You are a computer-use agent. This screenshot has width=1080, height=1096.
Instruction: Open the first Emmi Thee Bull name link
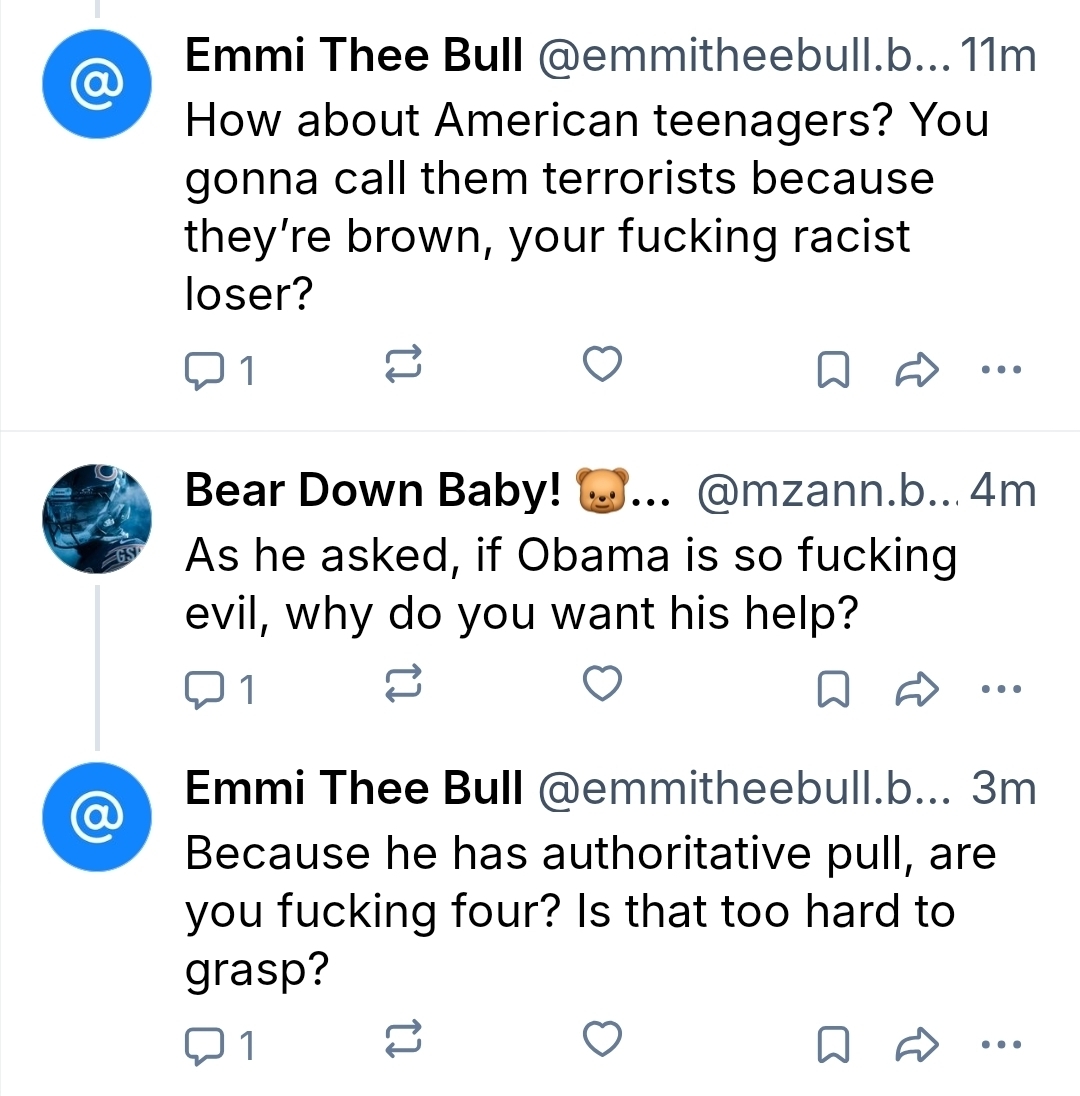pos(354,59)
